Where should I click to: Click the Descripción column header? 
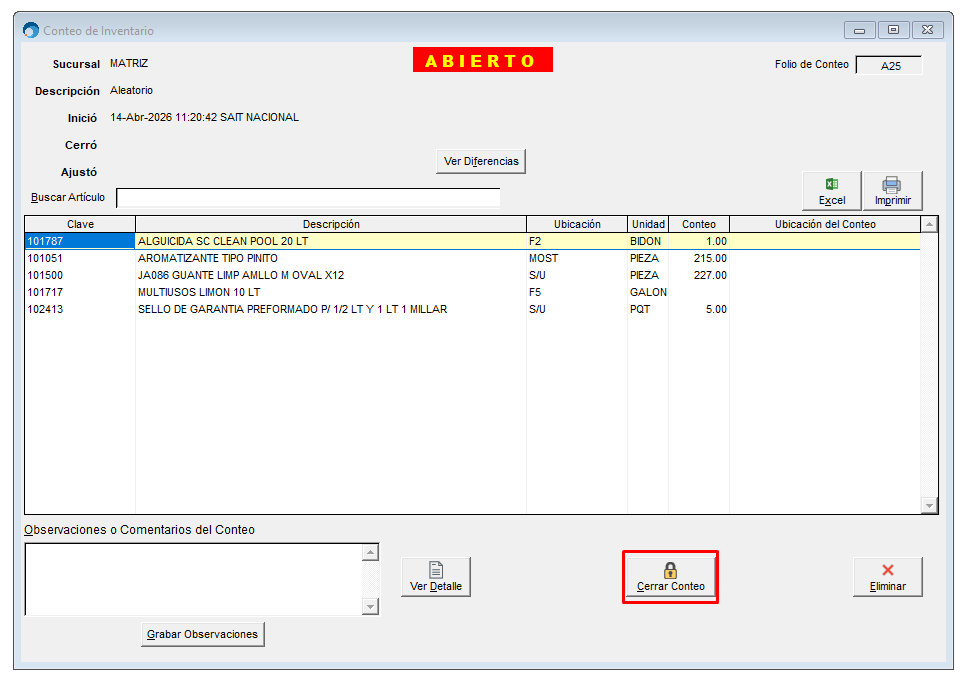tap(331, 224)
